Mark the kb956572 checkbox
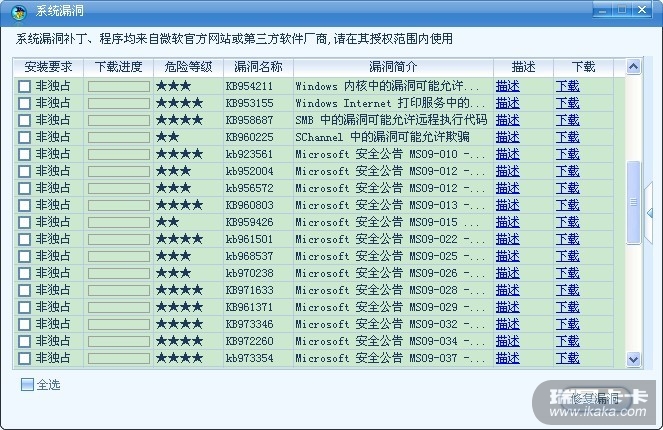The image size is (663, 430). [25, 188]
